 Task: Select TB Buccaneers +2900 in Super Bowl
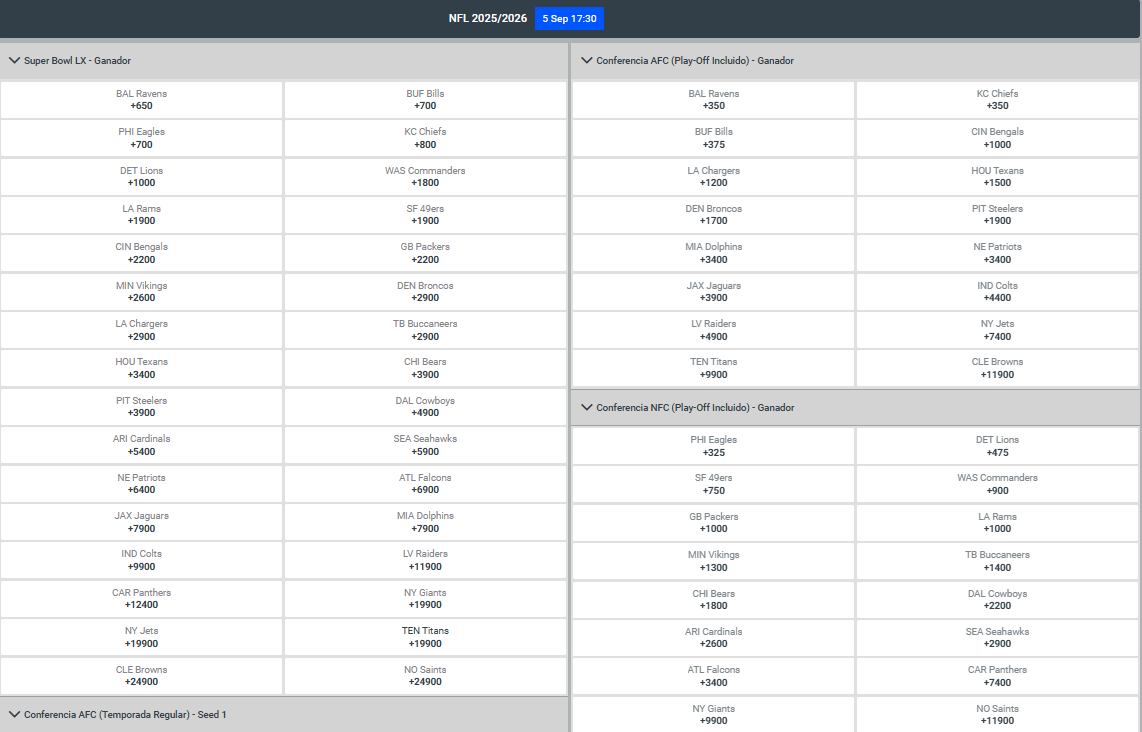coord(425,330)
